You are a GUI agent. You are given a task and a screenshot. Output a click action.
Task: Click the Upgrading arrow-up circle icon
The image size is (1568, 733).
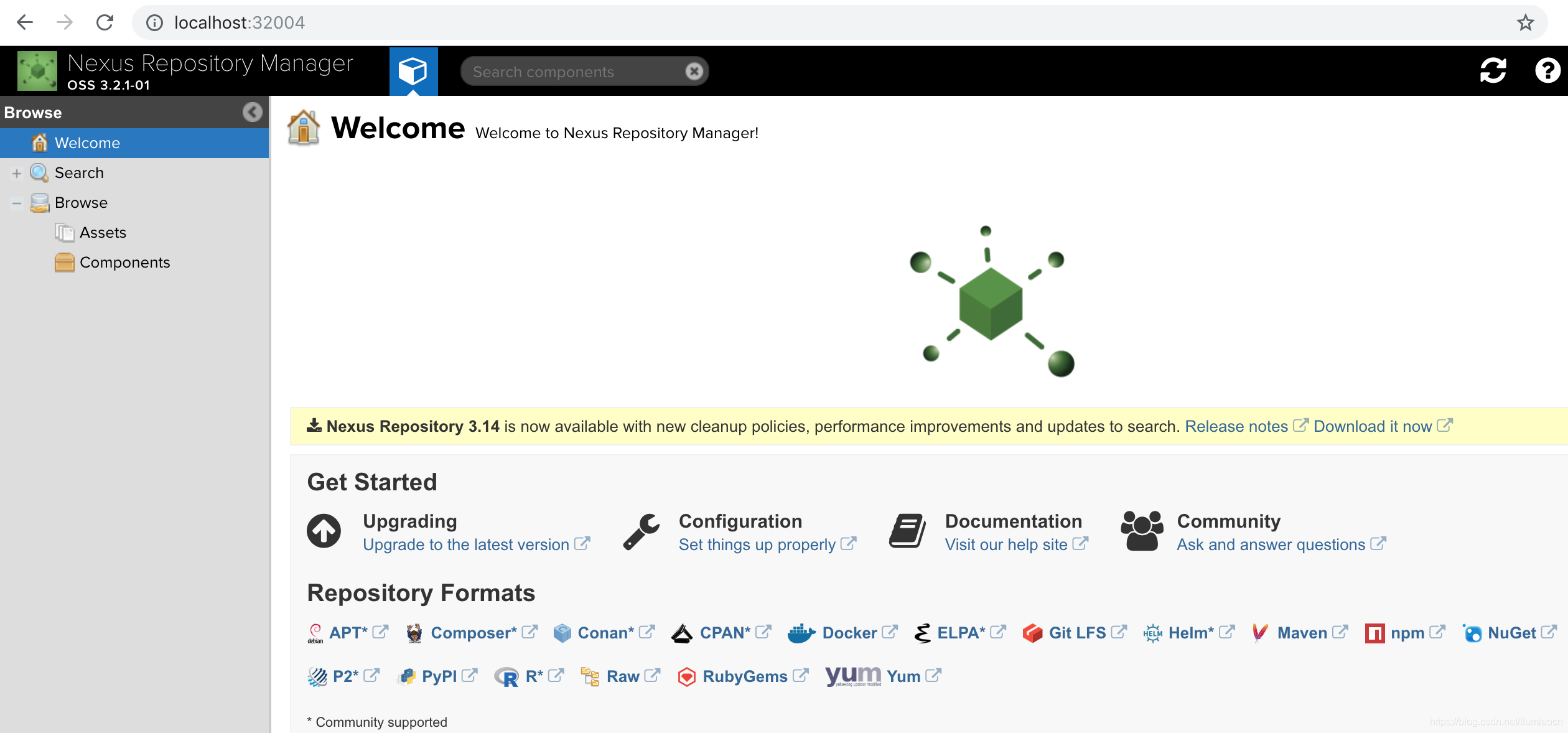(x=324, y=531)
